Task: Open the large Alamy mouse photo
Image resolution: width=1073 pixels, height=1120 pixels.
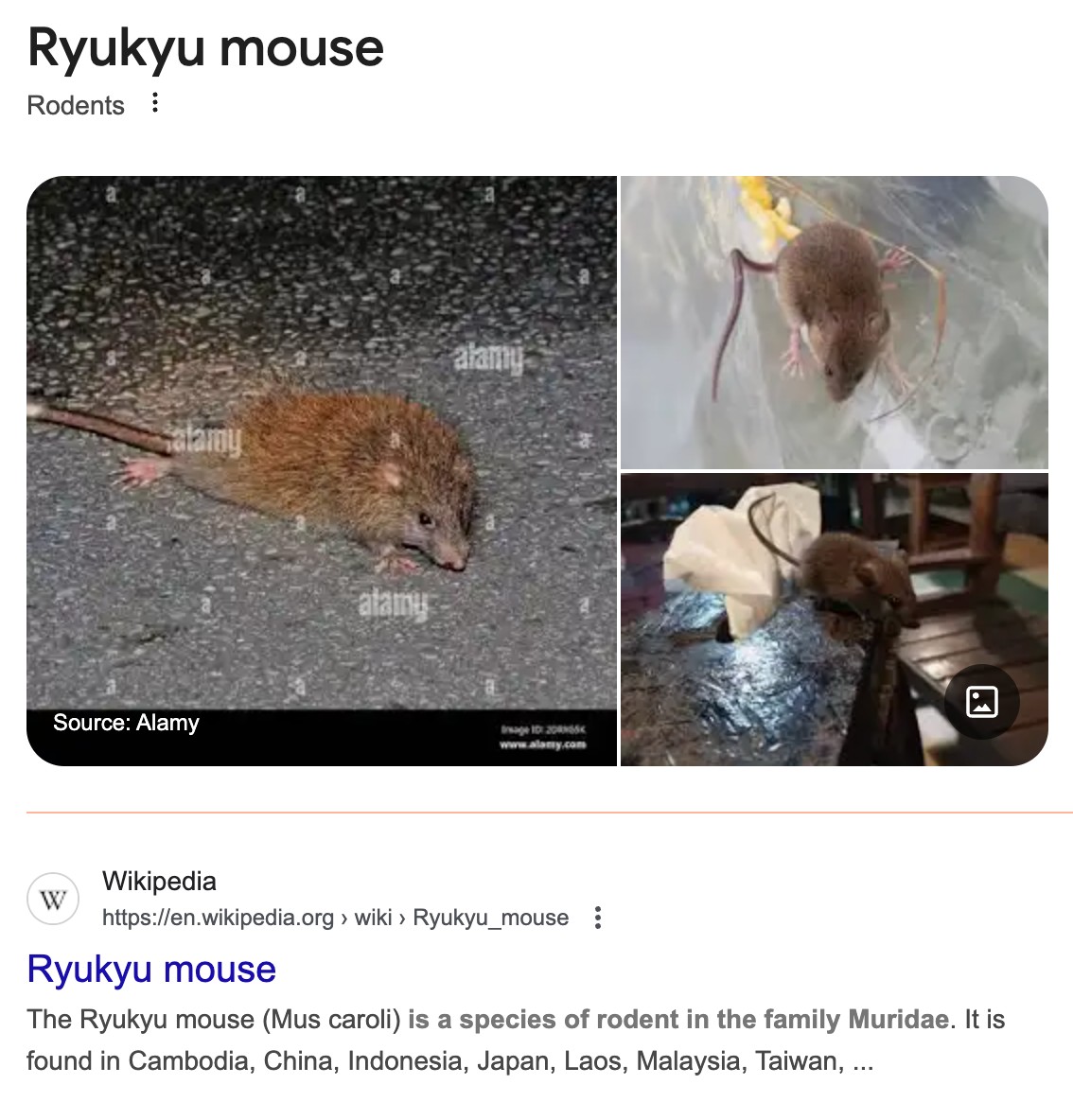Action: pyautogui.click(x=322, y=471)
